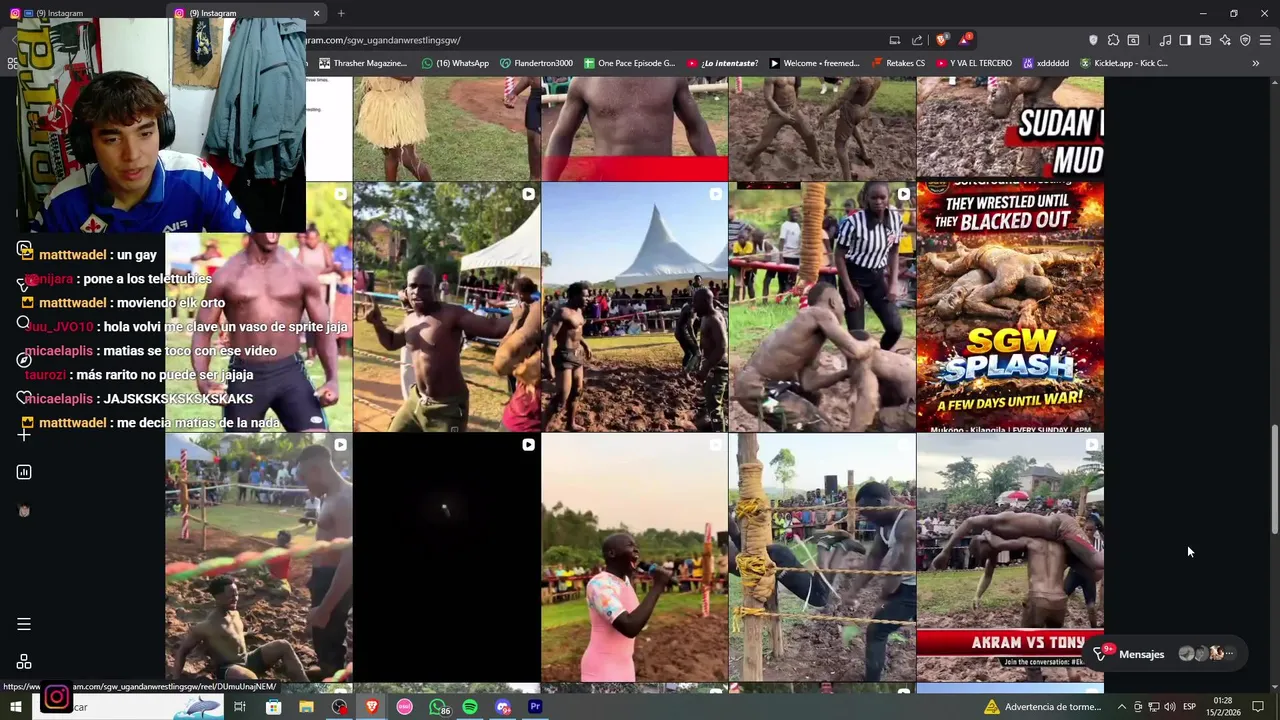
Task: Click Brave Rewards triangle icon
Action: [x=964, y=40]
